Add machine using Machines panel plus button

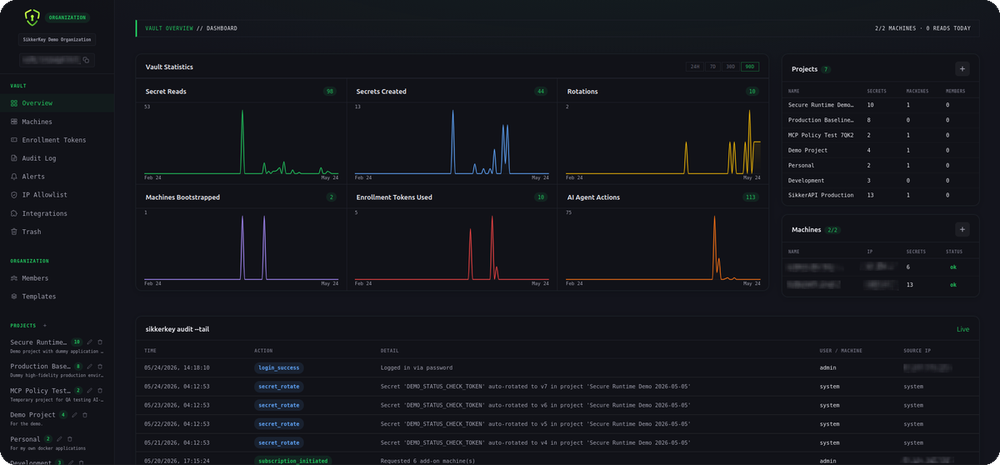point(962,229)
